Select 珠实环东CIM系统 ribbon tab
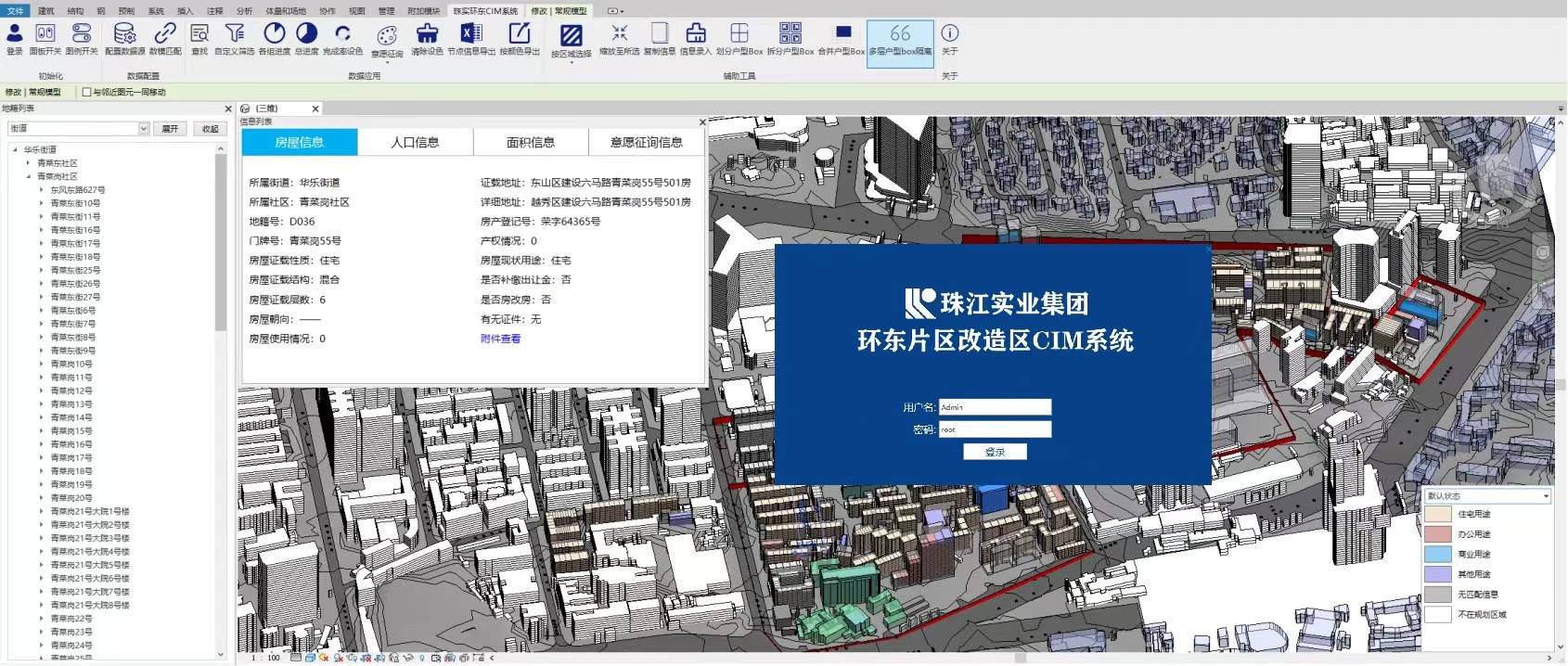Image resolution: width=1568 pixels, height=666 pixels. 485,11
